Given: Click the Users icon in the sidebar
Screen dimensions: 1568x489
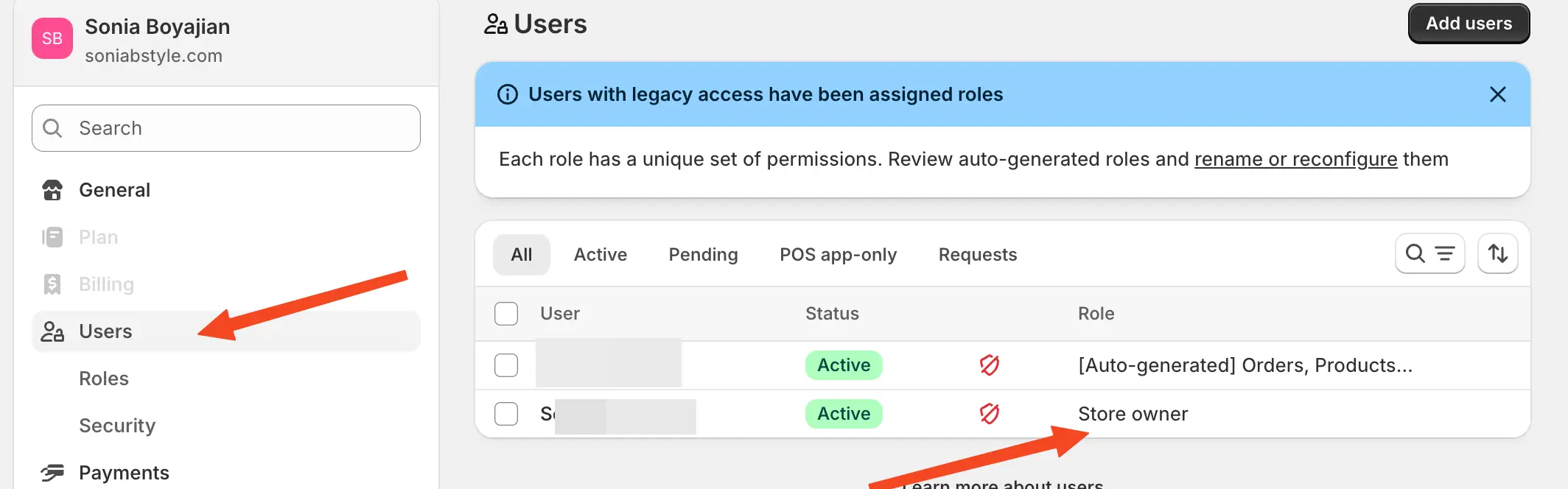Looking at the screenshot, I should 52,331.
